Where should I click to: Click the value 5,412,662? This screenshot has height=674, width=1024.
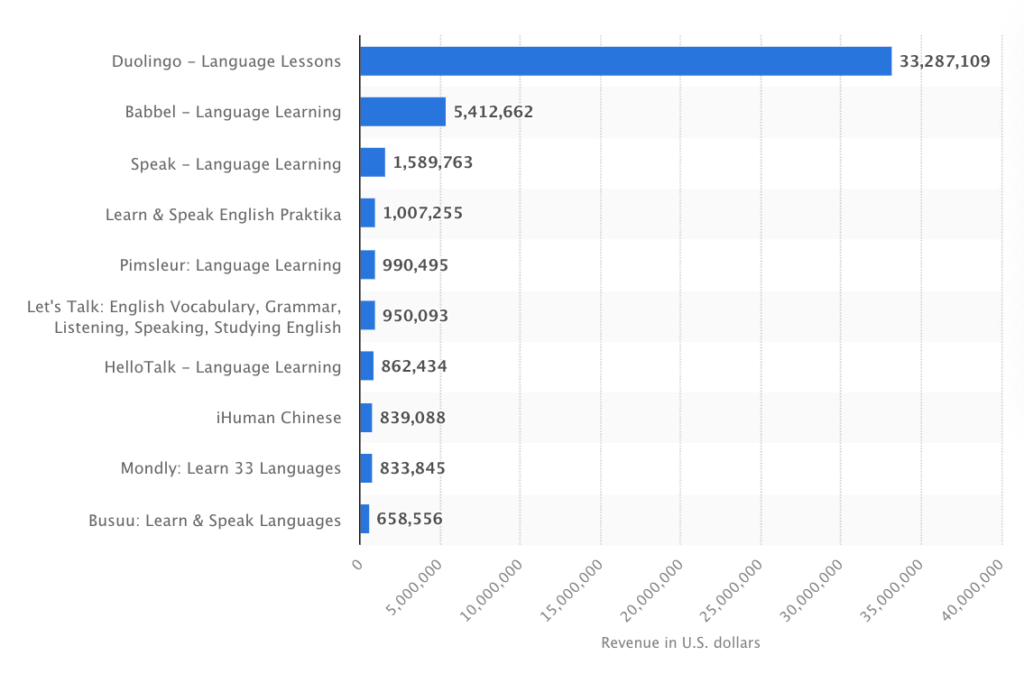(x=494, y=112)
